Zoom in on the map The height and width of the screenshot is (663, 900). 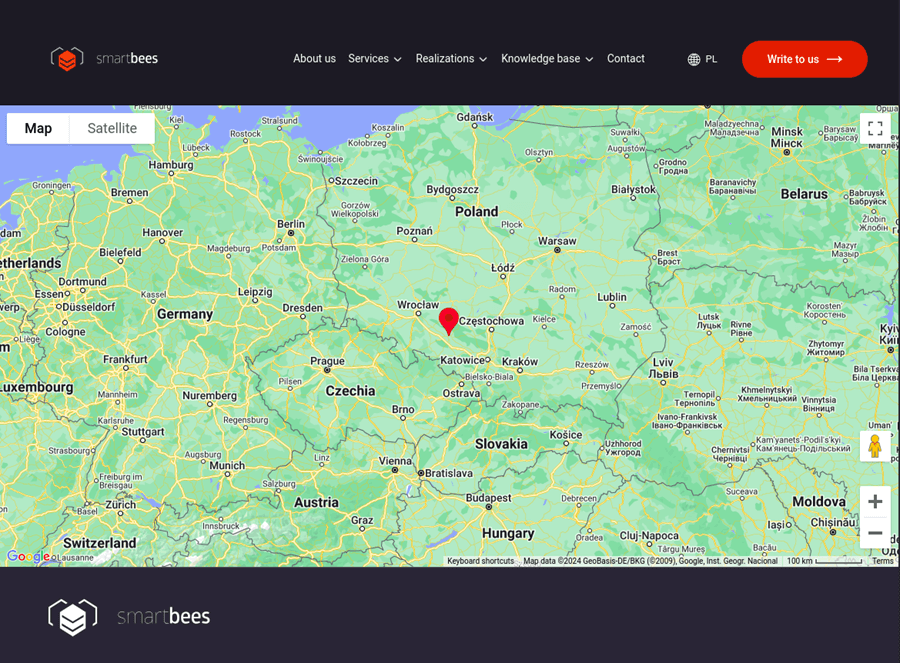click(875, 502)
